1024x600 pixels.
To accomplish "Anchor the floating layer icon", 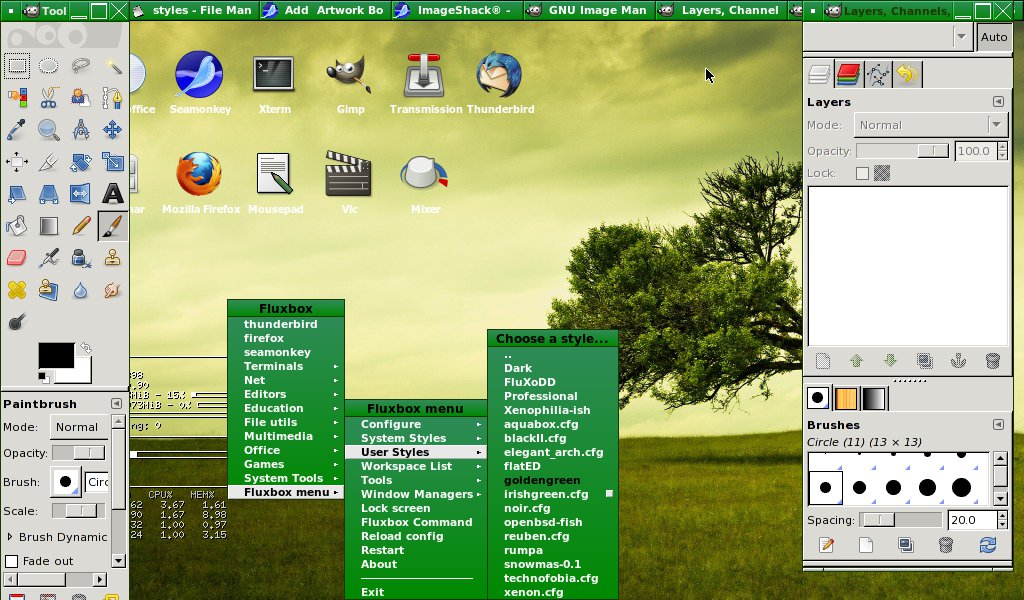I will click(x=958, y=360).
